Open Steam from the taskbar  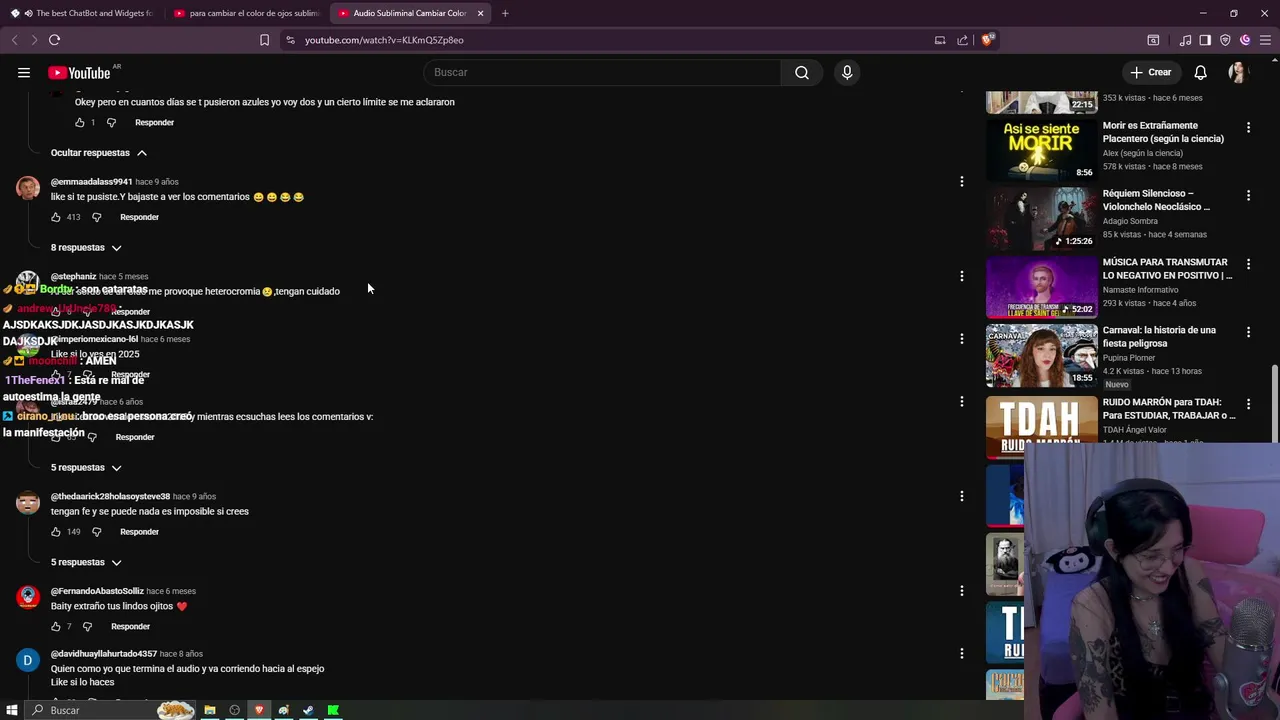click(x=308, y=710)
